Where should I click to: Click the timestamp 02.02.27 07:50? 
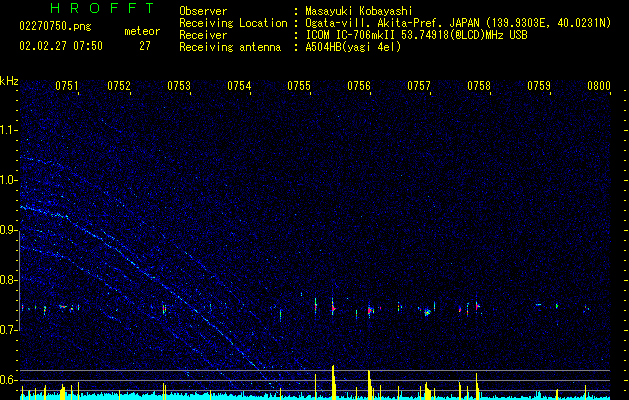coord(61,46)
